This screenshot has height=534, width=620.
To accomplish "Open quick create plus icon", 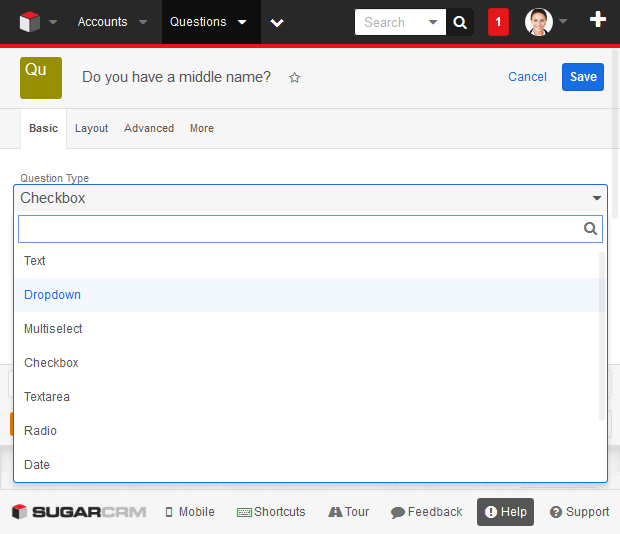I will point(597,19).
